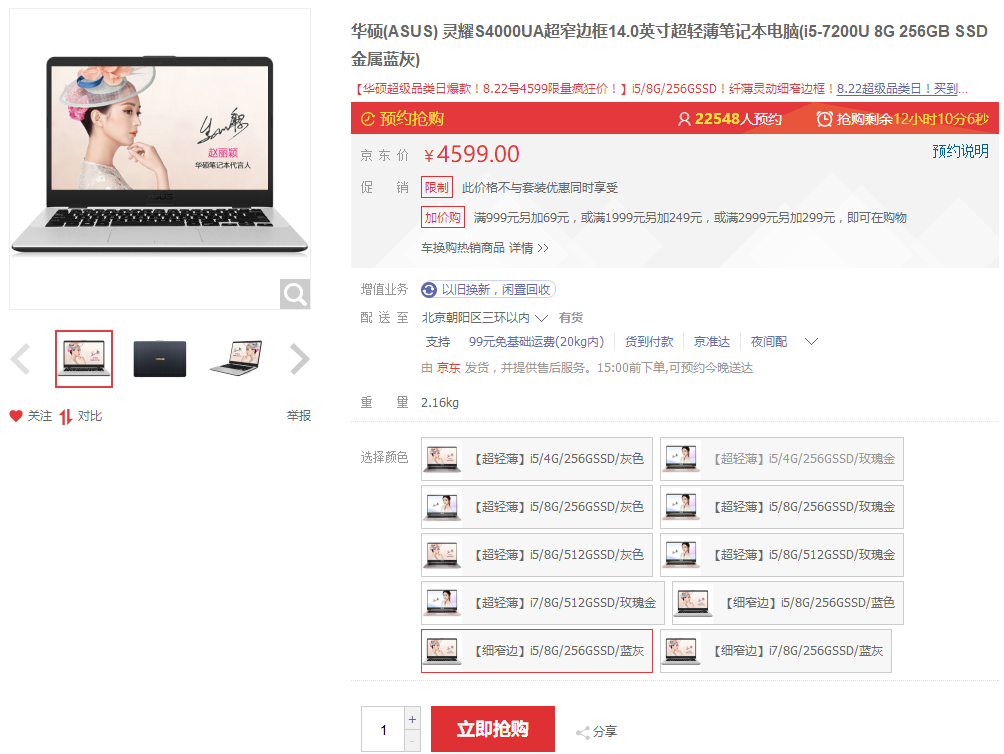
Task: Click the 分享 share icon
Action: [x=582, y=732]
